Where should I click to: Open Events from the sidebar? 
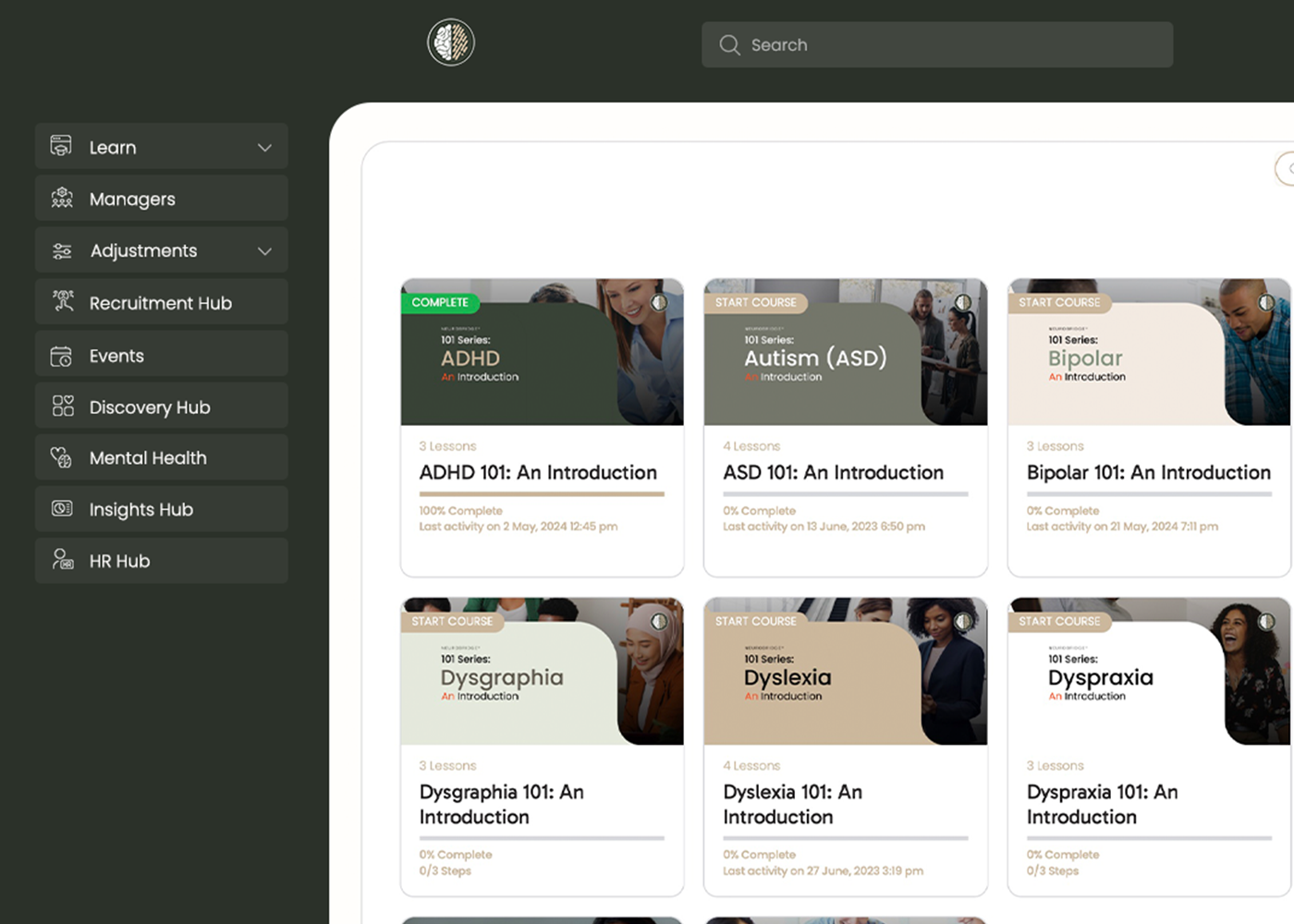116,355
